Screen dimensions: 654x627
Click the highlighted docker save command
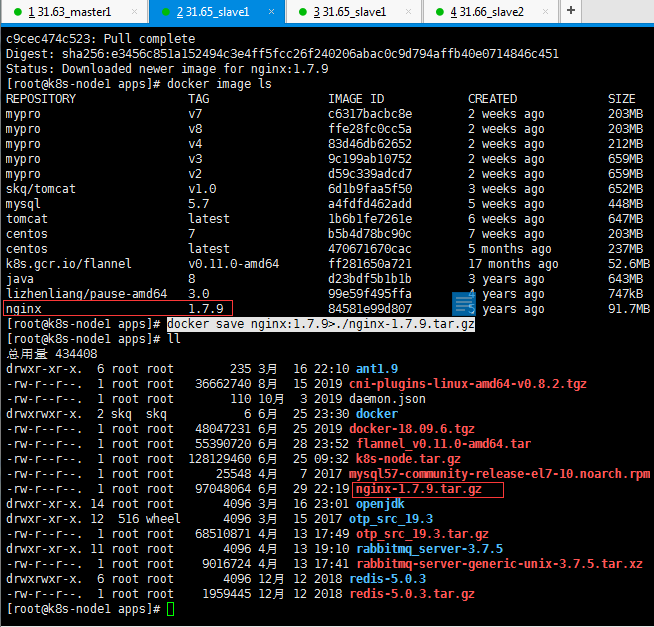pyautogui.click(x=321, y=324)
